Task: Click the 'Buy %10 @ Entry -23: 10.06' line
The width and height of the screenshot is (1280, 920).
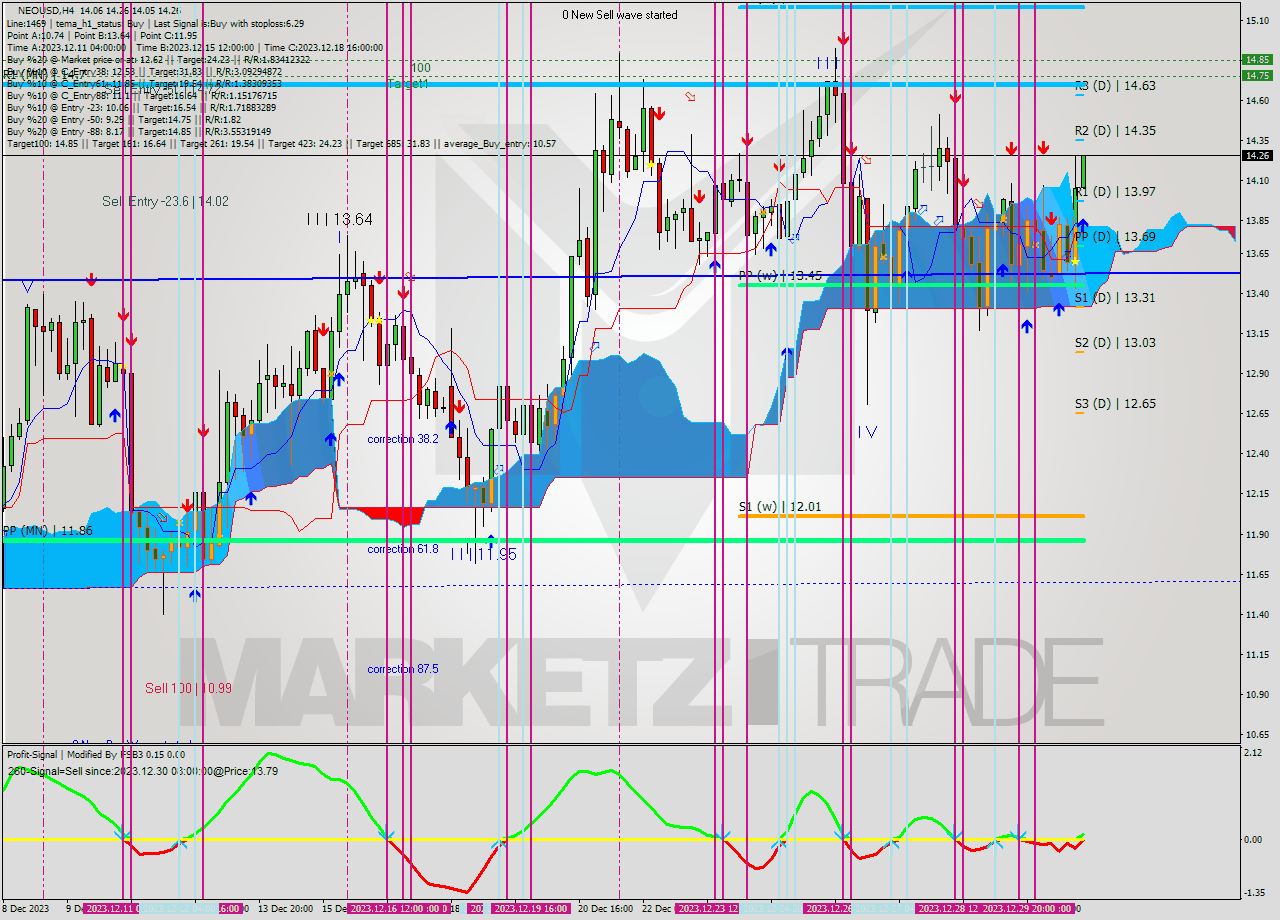Action: coord(141,107)
